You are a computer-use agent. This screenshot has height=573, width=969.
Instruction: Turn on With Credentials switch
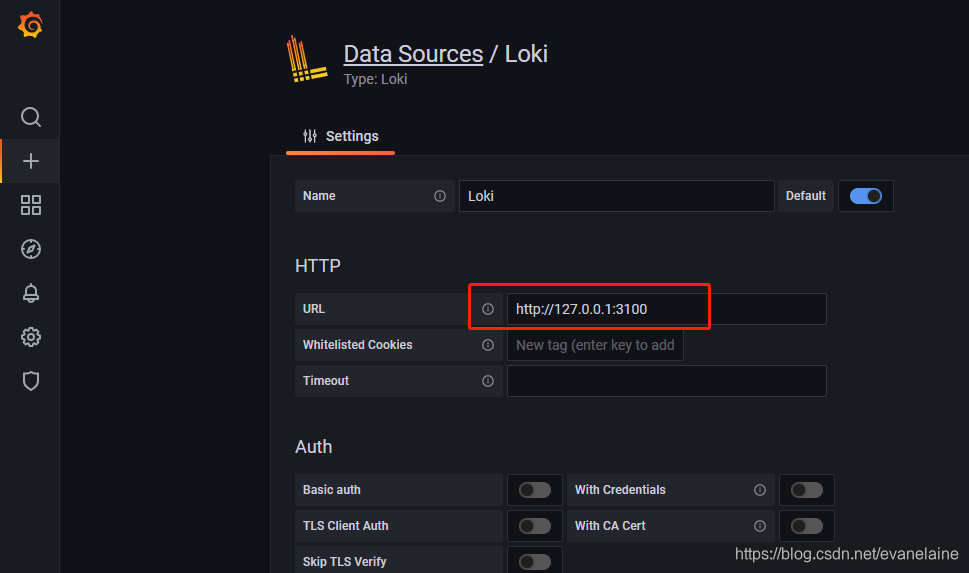pos(806,490)
